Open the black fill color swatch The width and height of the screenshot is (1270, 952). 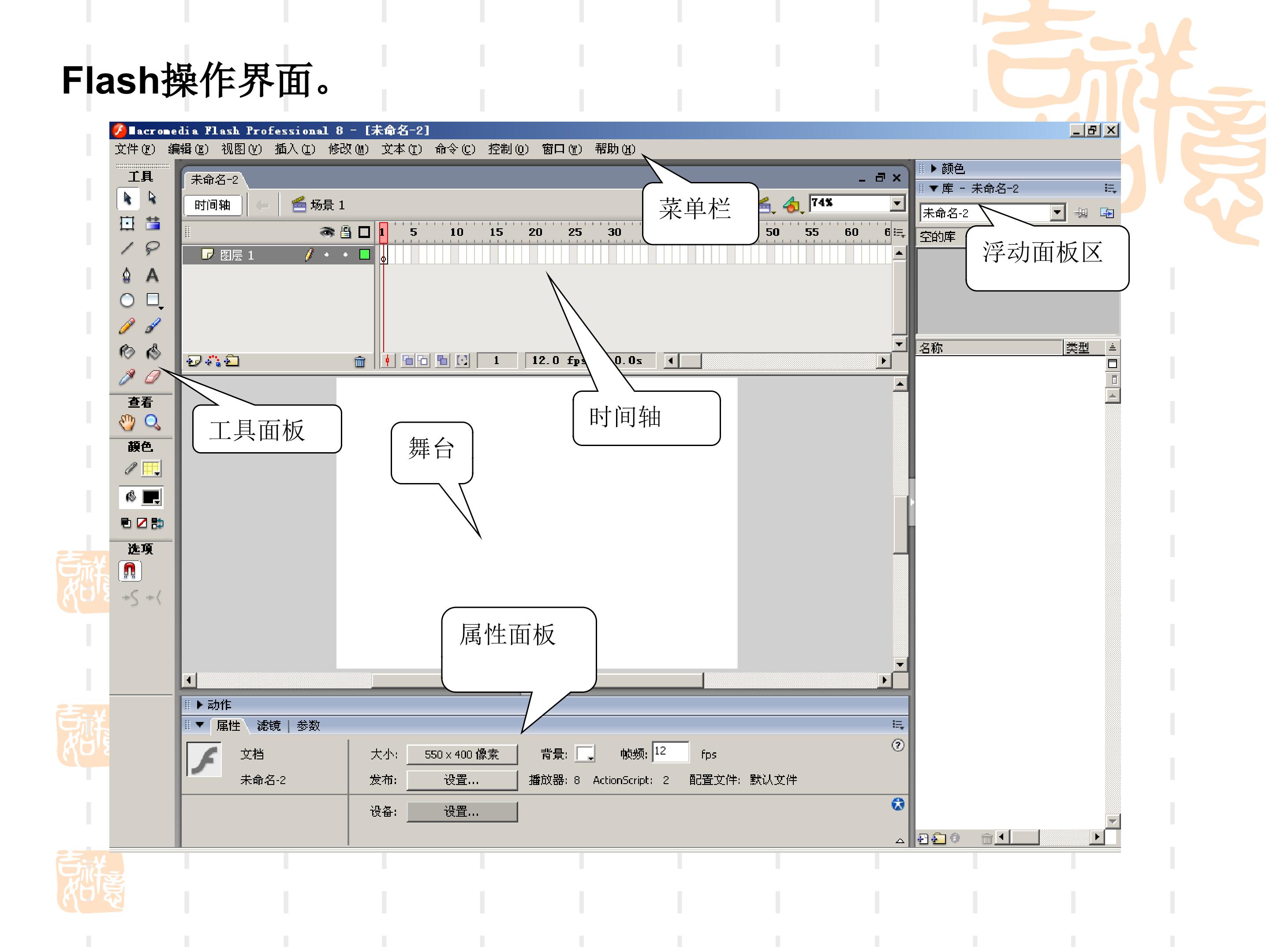point(152,498)
